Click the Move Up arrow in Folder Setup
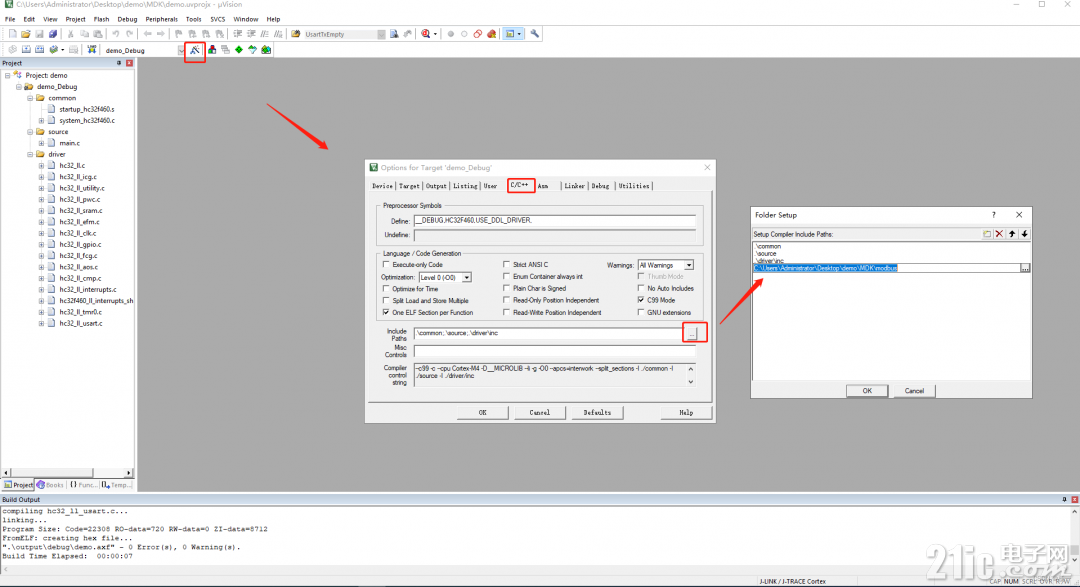 point(1012,234)
